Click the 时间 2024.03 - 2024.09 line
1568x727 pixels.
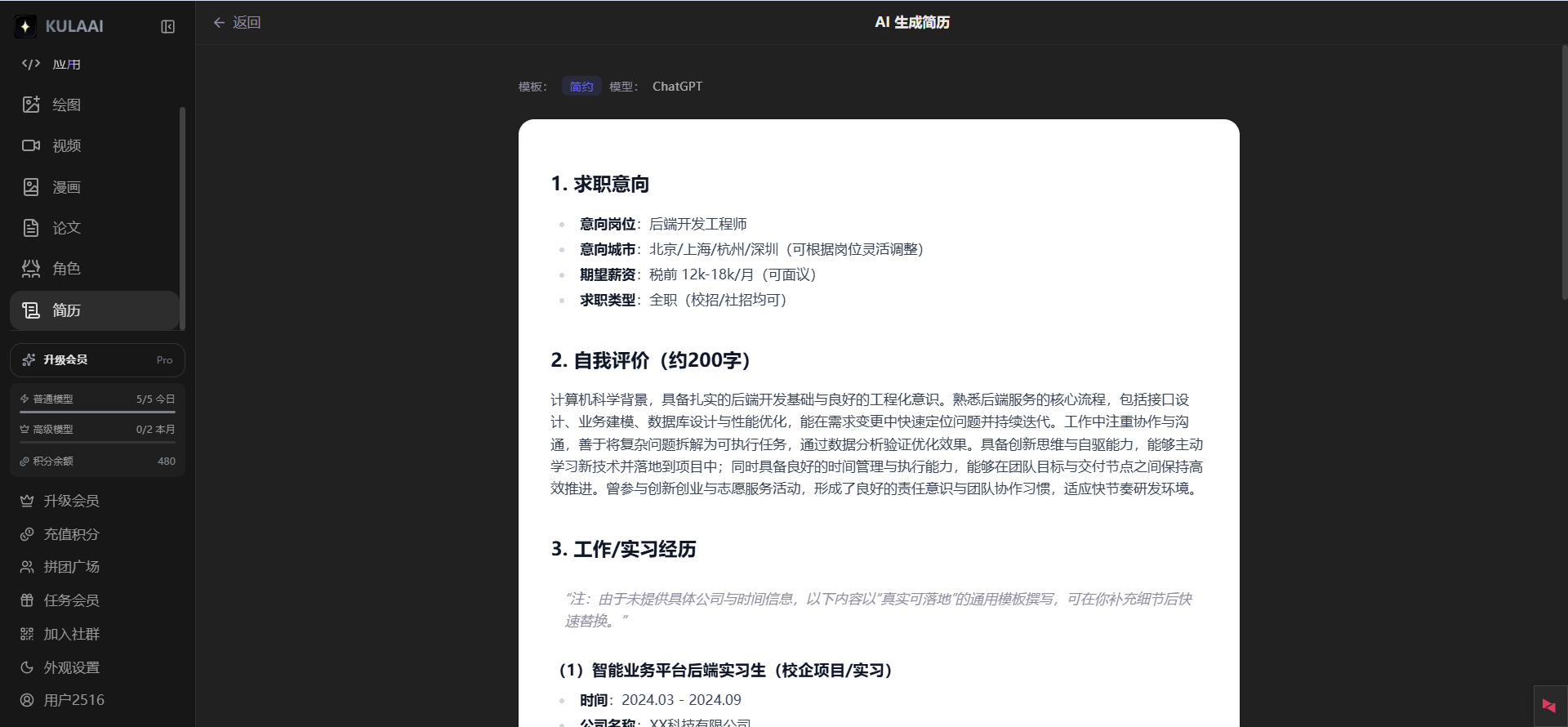(x=661, y=700)
